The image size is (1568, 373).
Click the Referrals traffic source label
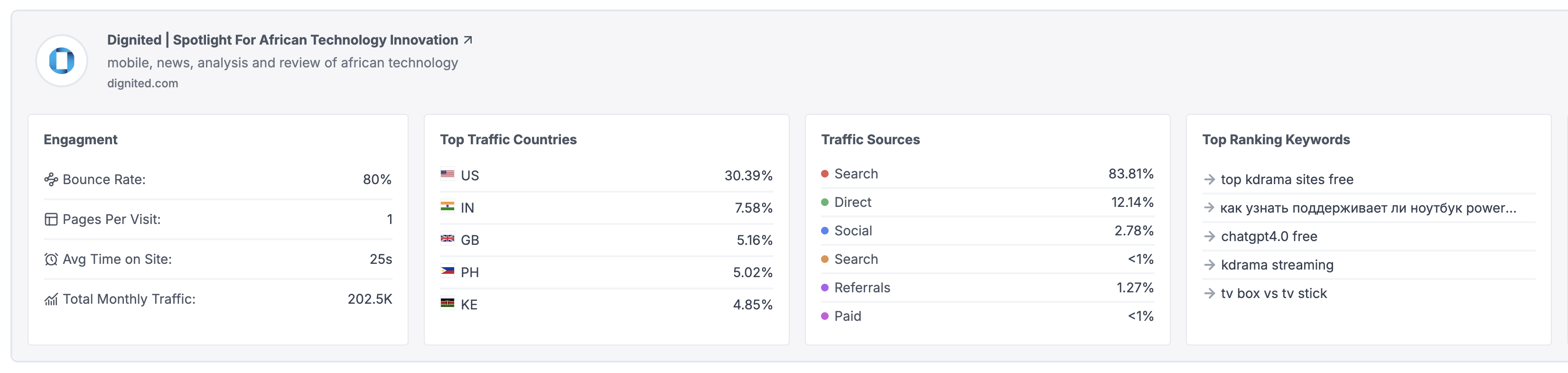862,289
